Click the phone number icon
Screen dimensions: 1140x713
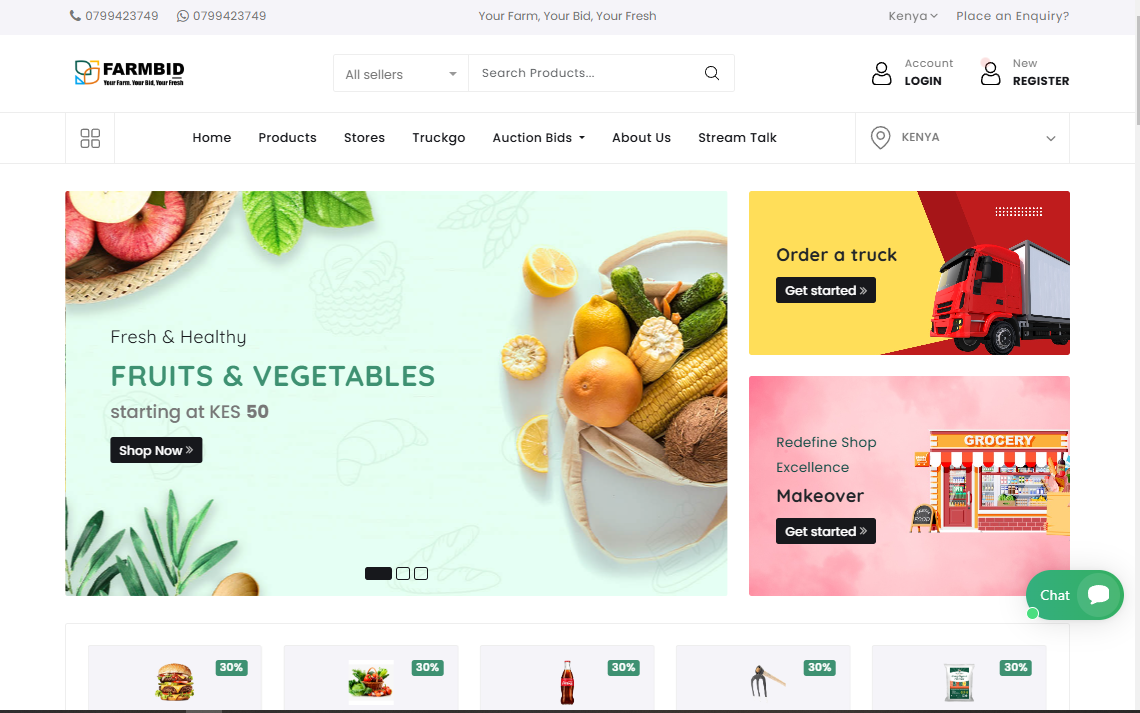point(75,16)
